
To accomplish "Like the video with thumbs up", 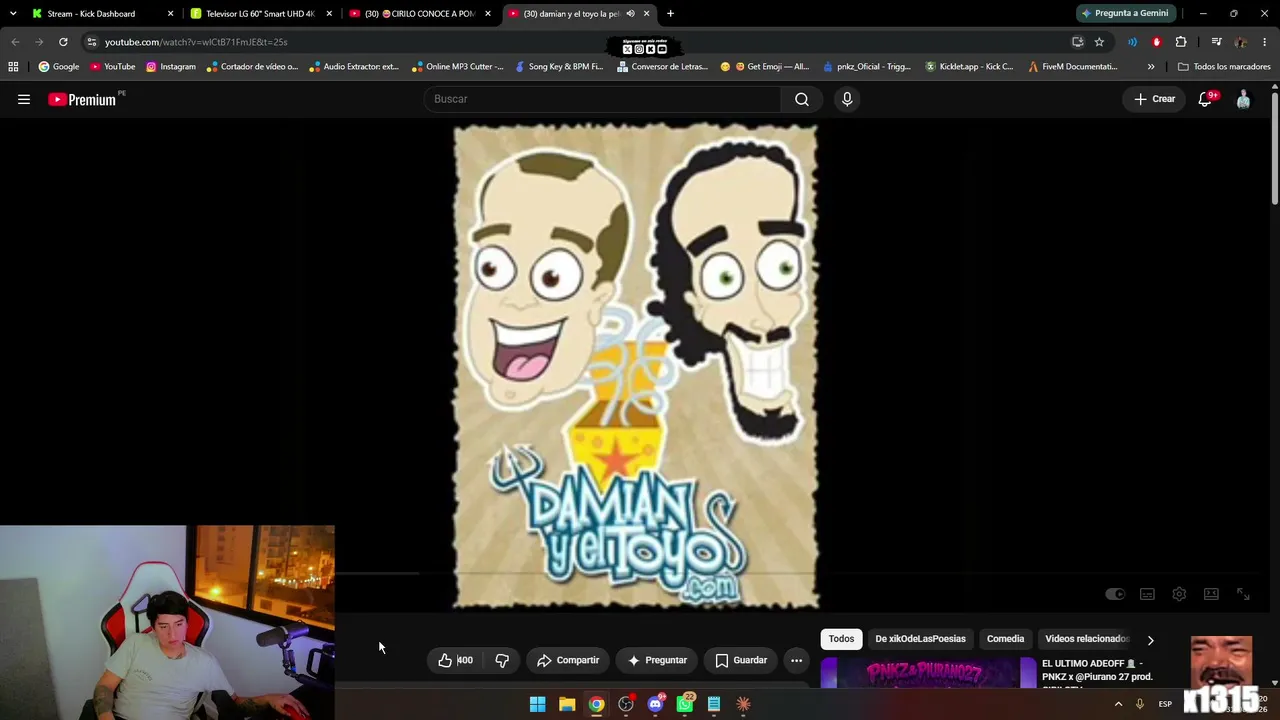I will 455,660.
